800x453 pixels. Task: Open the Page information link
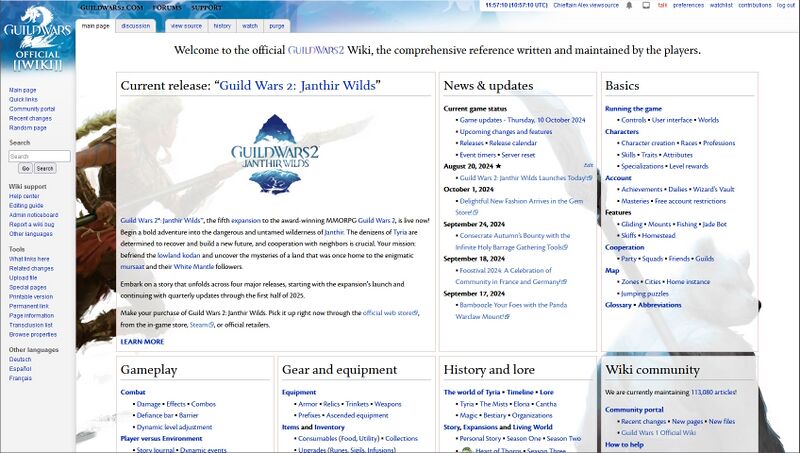(x=31, y=316)
